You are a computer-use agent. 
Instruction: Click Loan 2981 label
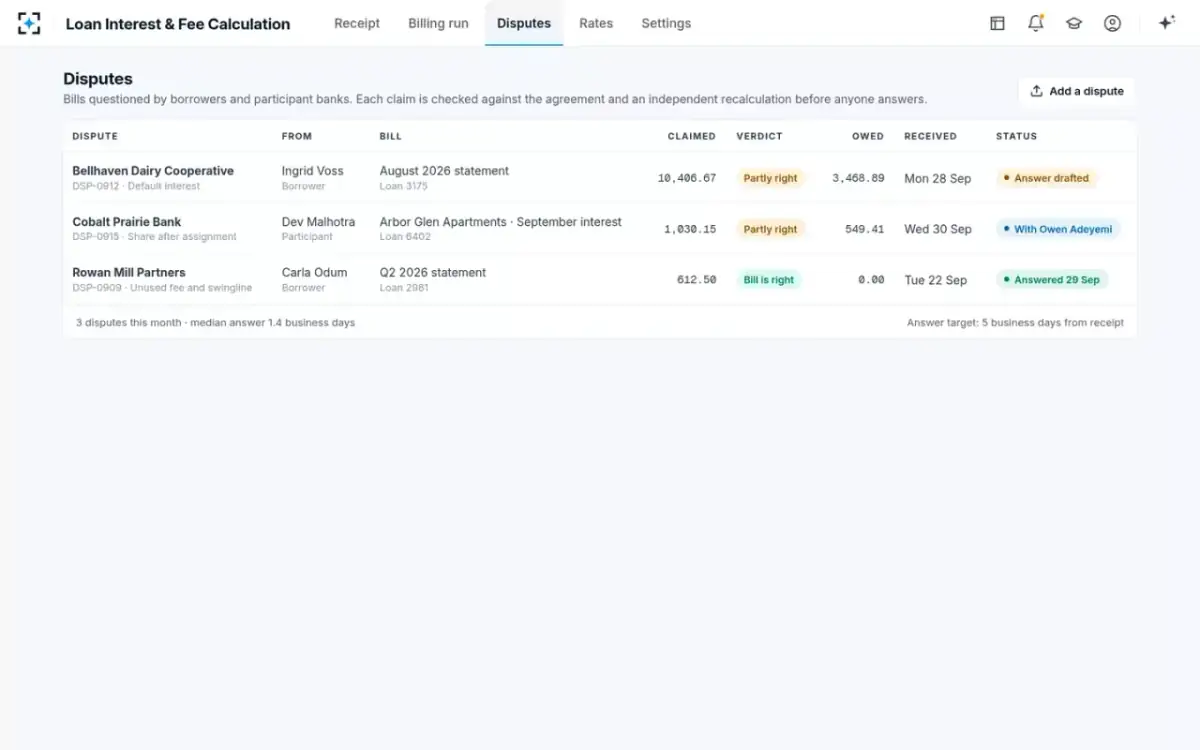404,288
